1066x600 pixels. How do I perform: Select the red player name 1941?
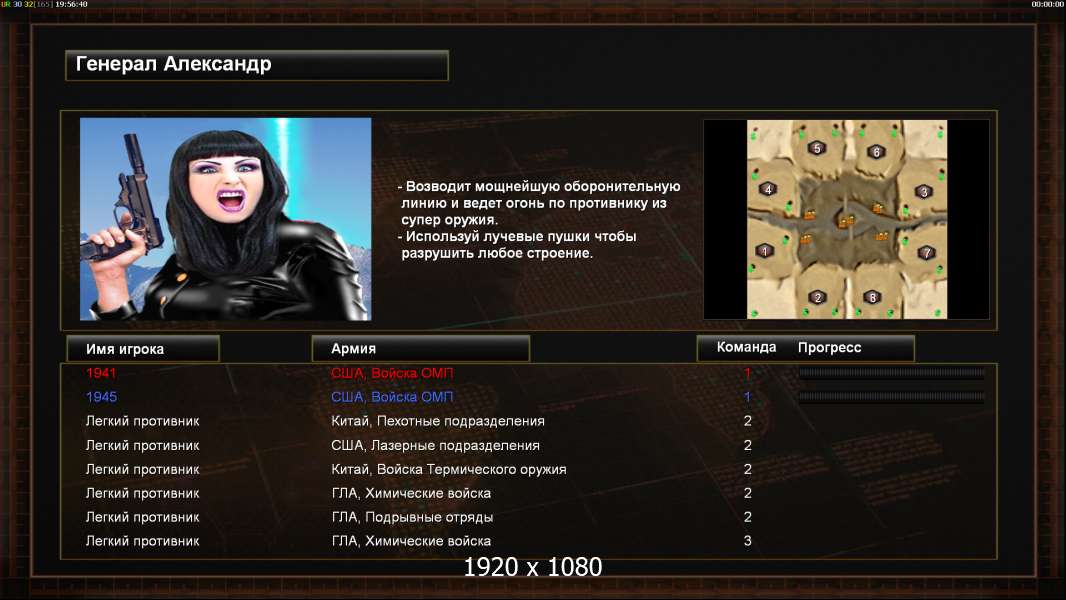(101, 372)
